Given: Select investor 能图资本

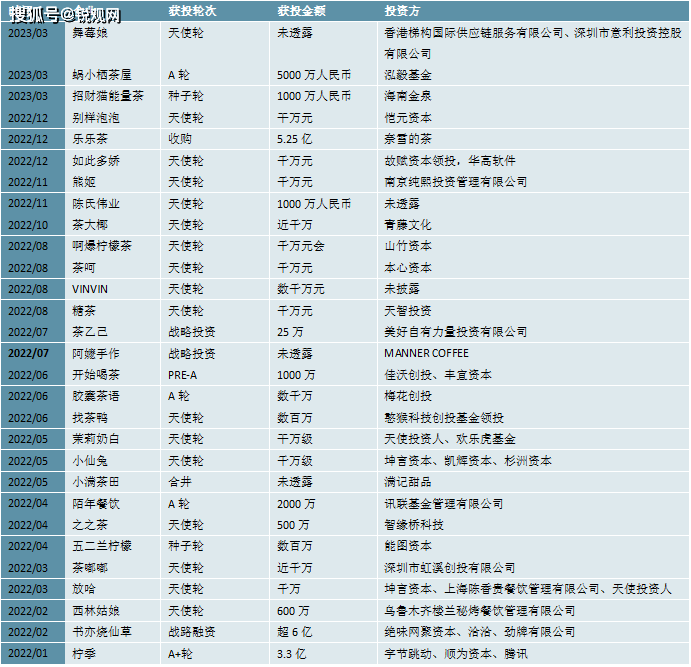Looking at the screenshot, I should pos(408,546).
